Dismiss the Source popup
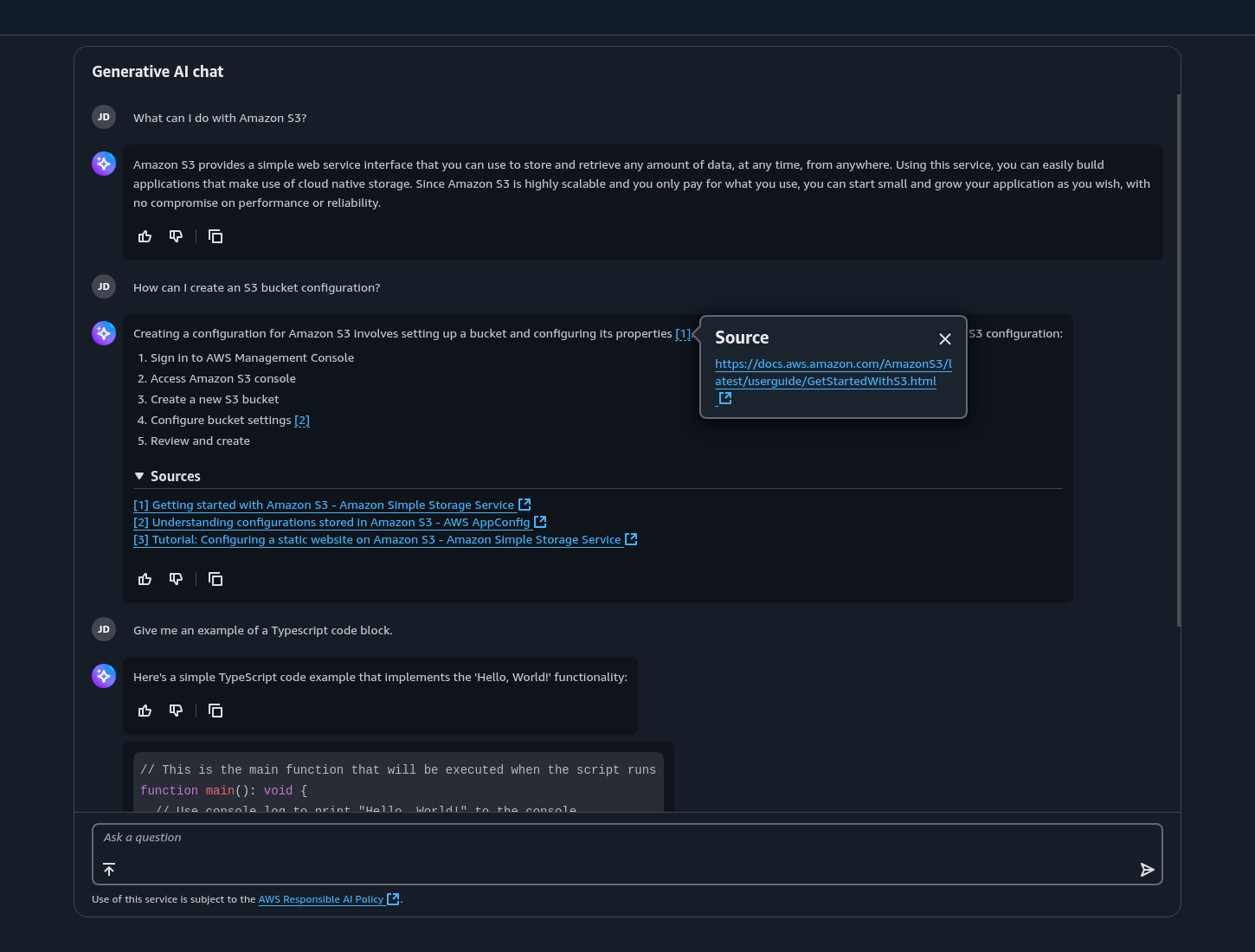Image resolution: width=1255 pixels, height=952 pixels. 945,339
